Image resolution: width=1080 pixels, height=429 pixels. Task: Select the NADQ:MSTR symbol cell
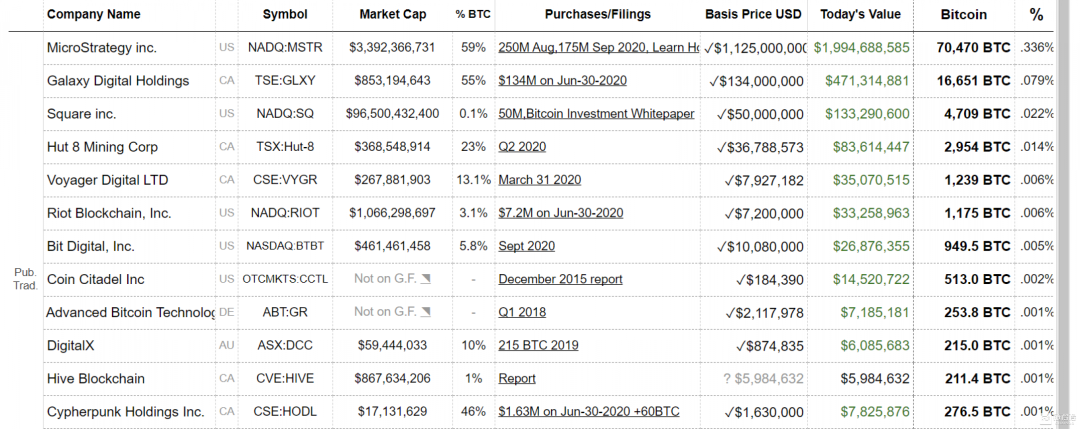[285, 48]
